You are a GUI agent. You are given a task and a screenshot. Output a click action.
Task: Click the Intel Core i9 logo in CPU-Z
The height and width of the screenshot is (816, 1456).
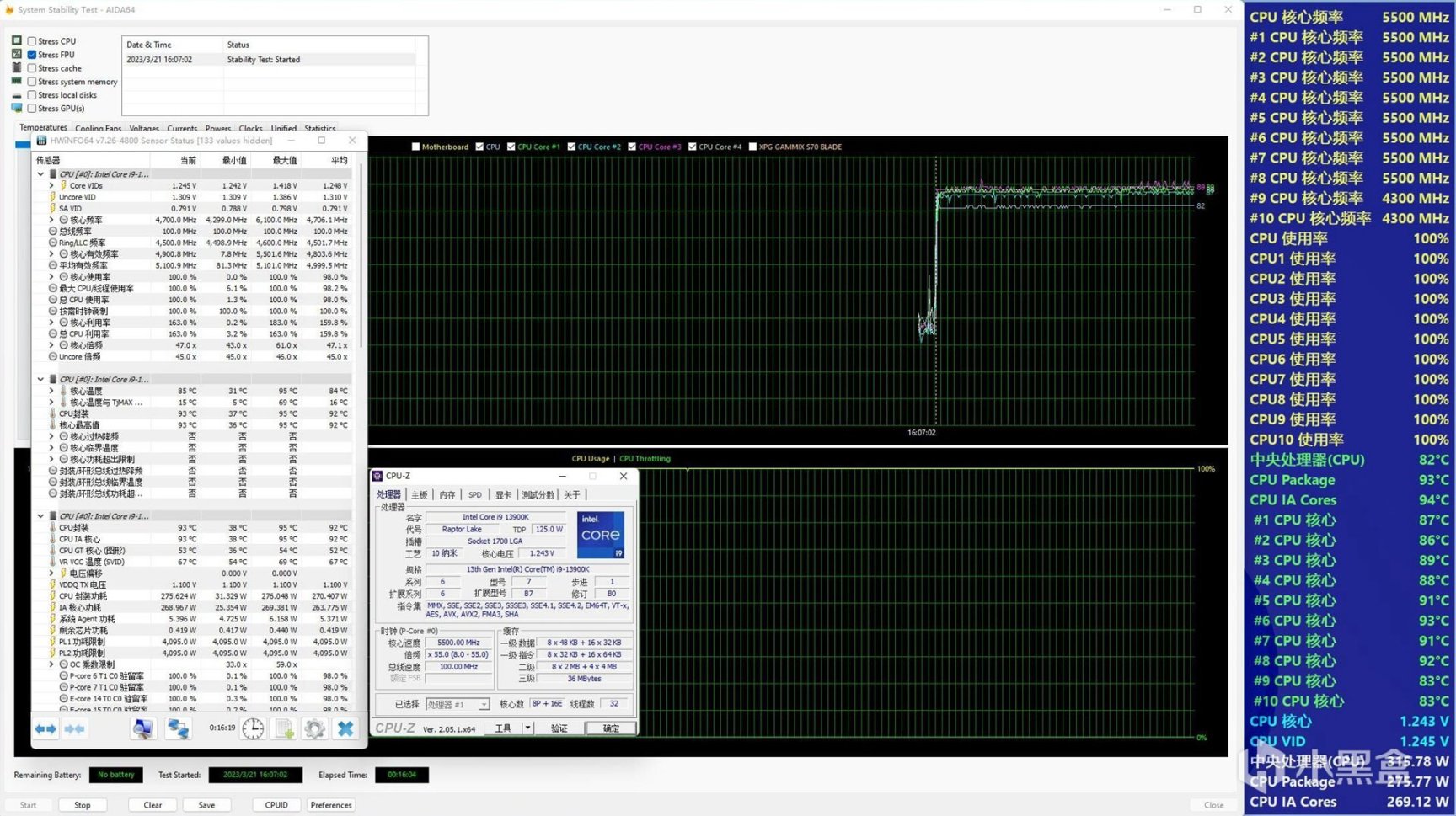coord(600,535)
